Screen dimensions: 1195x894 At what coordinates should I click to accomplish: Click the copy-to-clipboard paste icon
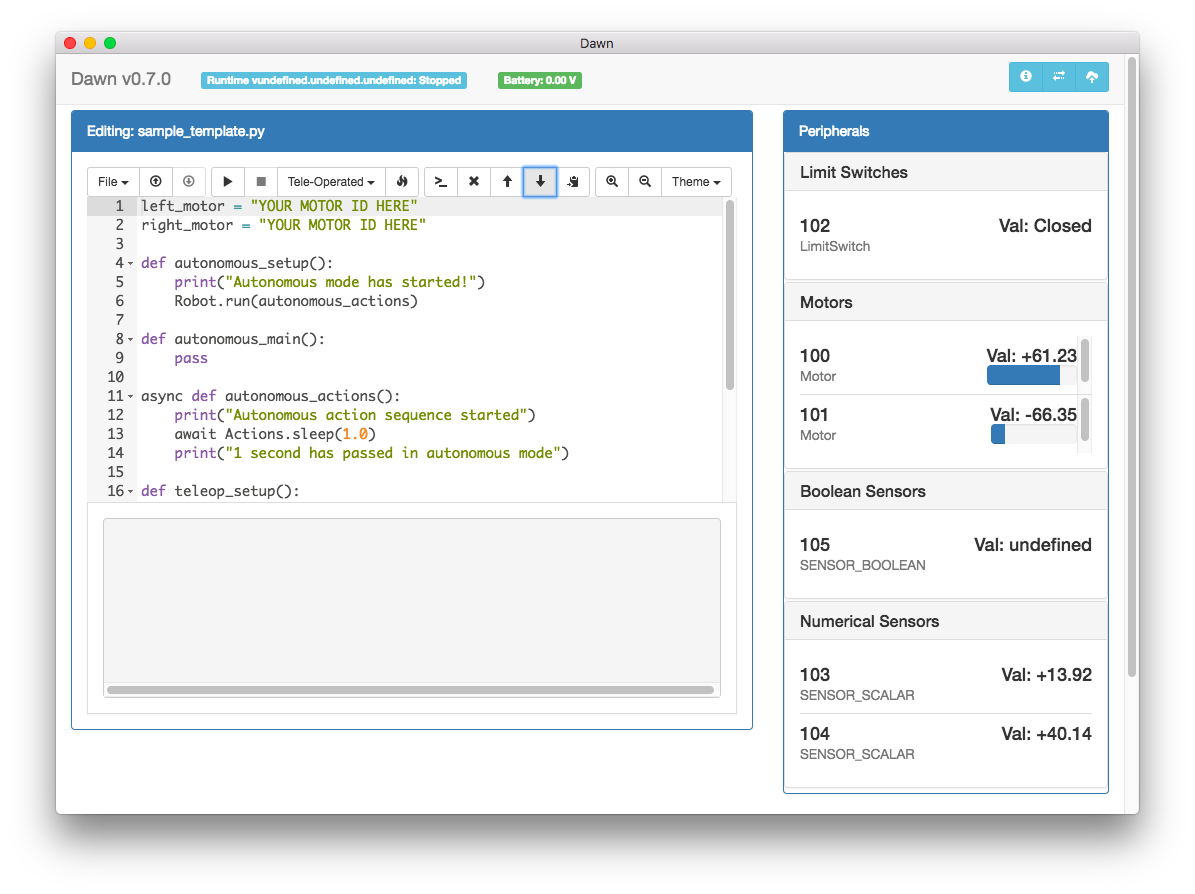pos(573,182)
